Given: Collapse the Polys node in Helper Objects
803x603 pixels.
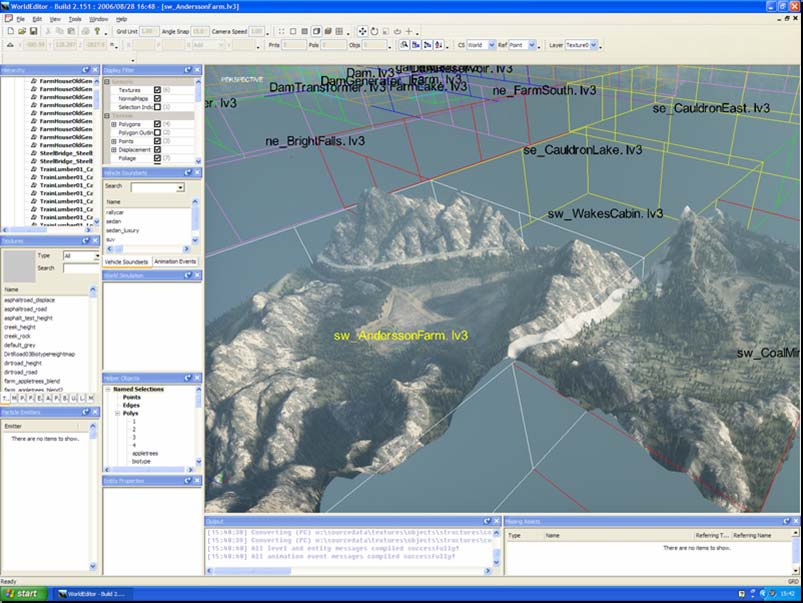Looking at the screenshot, I should [117, 413].
